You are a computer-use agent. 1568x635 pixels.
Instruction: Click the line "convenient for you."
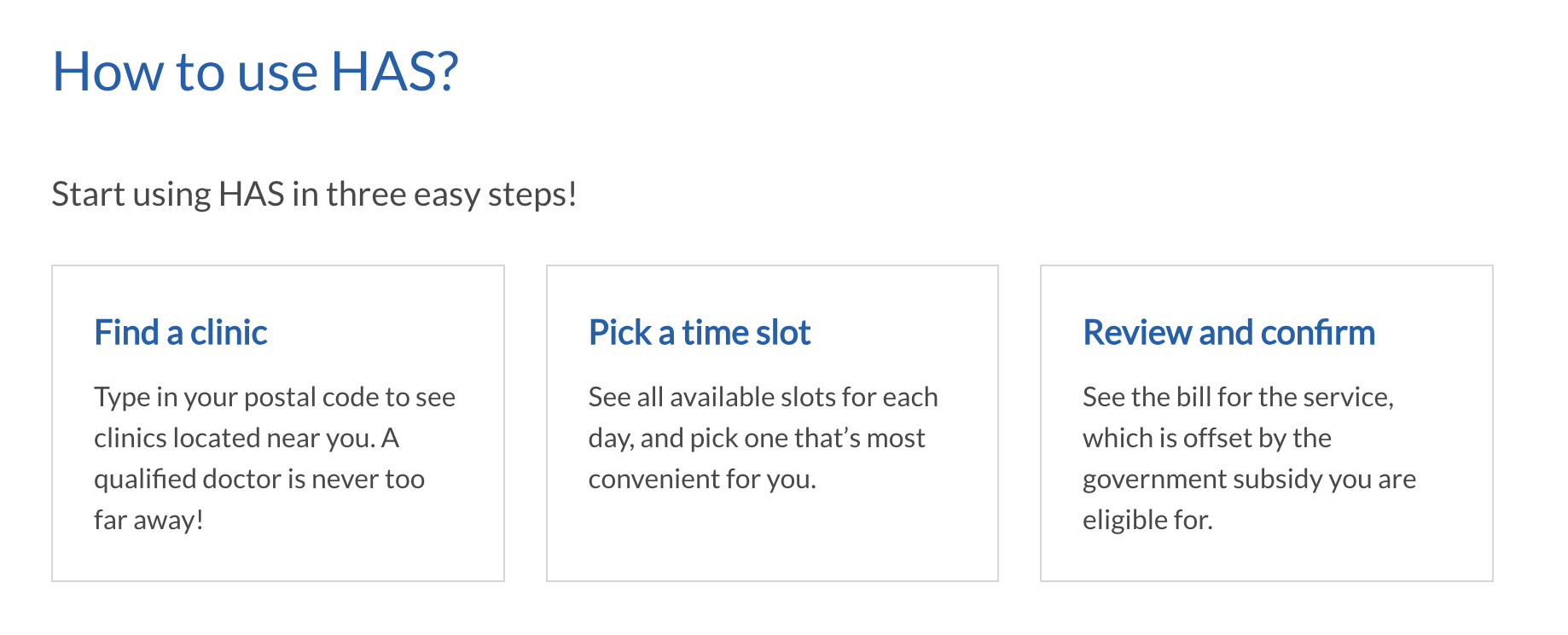click(x=702, y=480)
